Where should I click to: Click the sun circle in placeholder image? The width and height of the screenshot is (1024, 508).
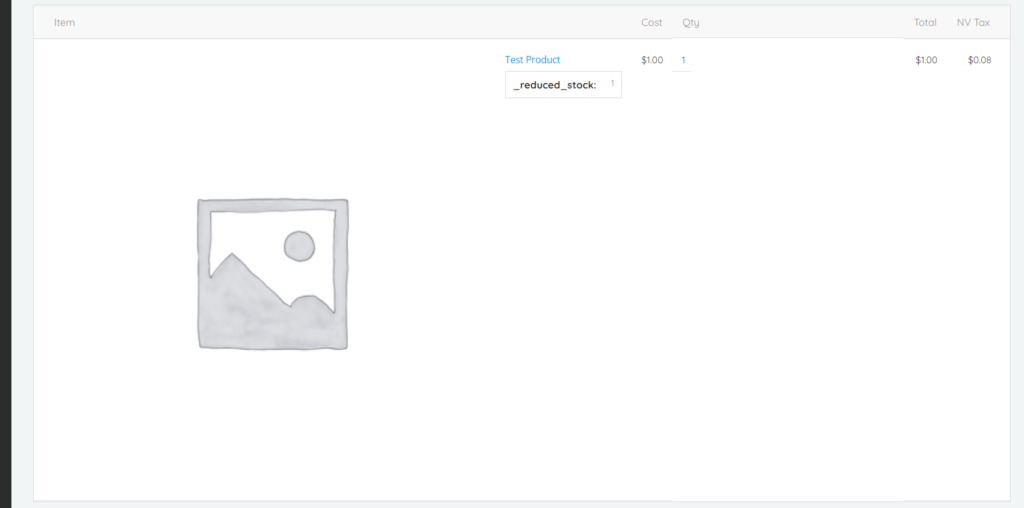[x=299, y=245]
